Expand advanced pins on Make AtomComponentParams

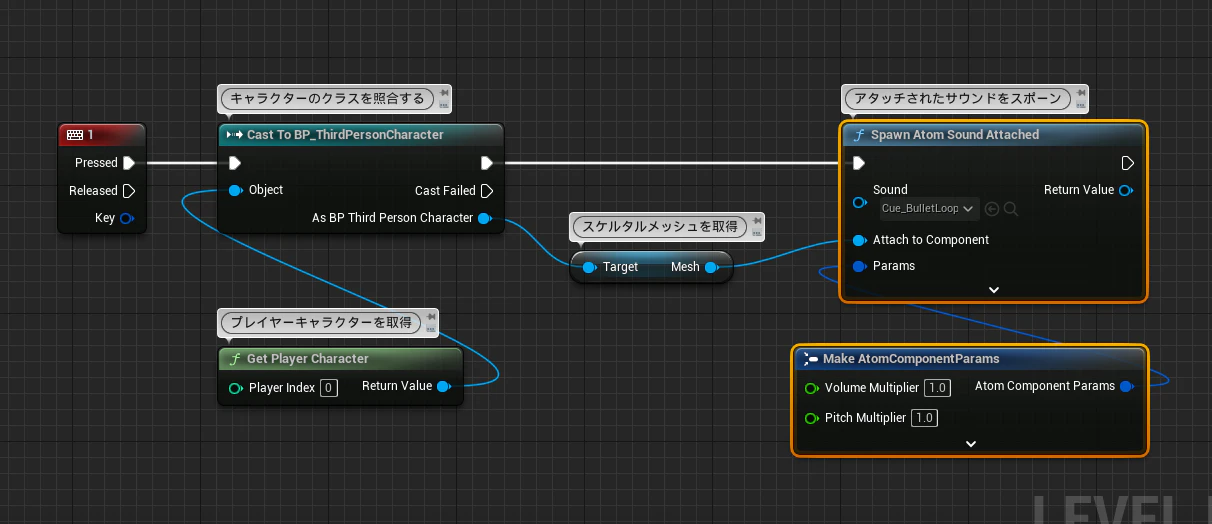click(970, 444)
